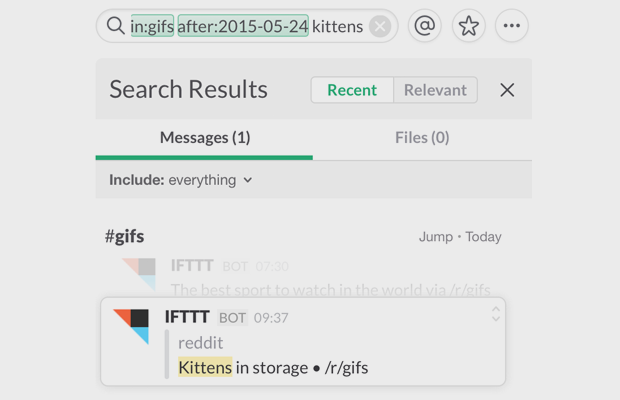620x400 pixels.
Task: Clear the search query with the X icon
Action: pyautogui.click(x=380, y=27)
